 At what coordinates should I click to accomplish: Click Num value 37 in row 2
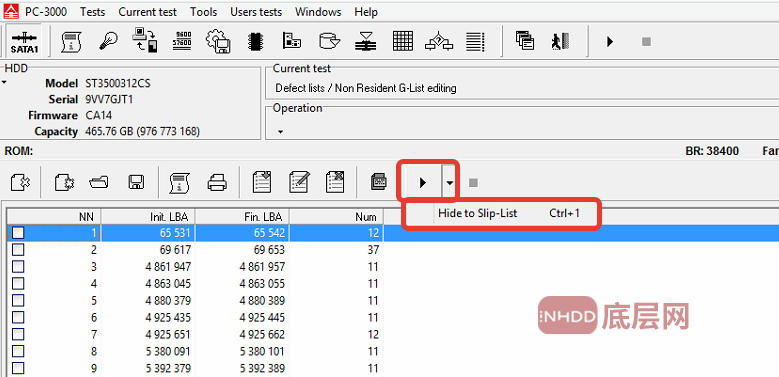373,249
